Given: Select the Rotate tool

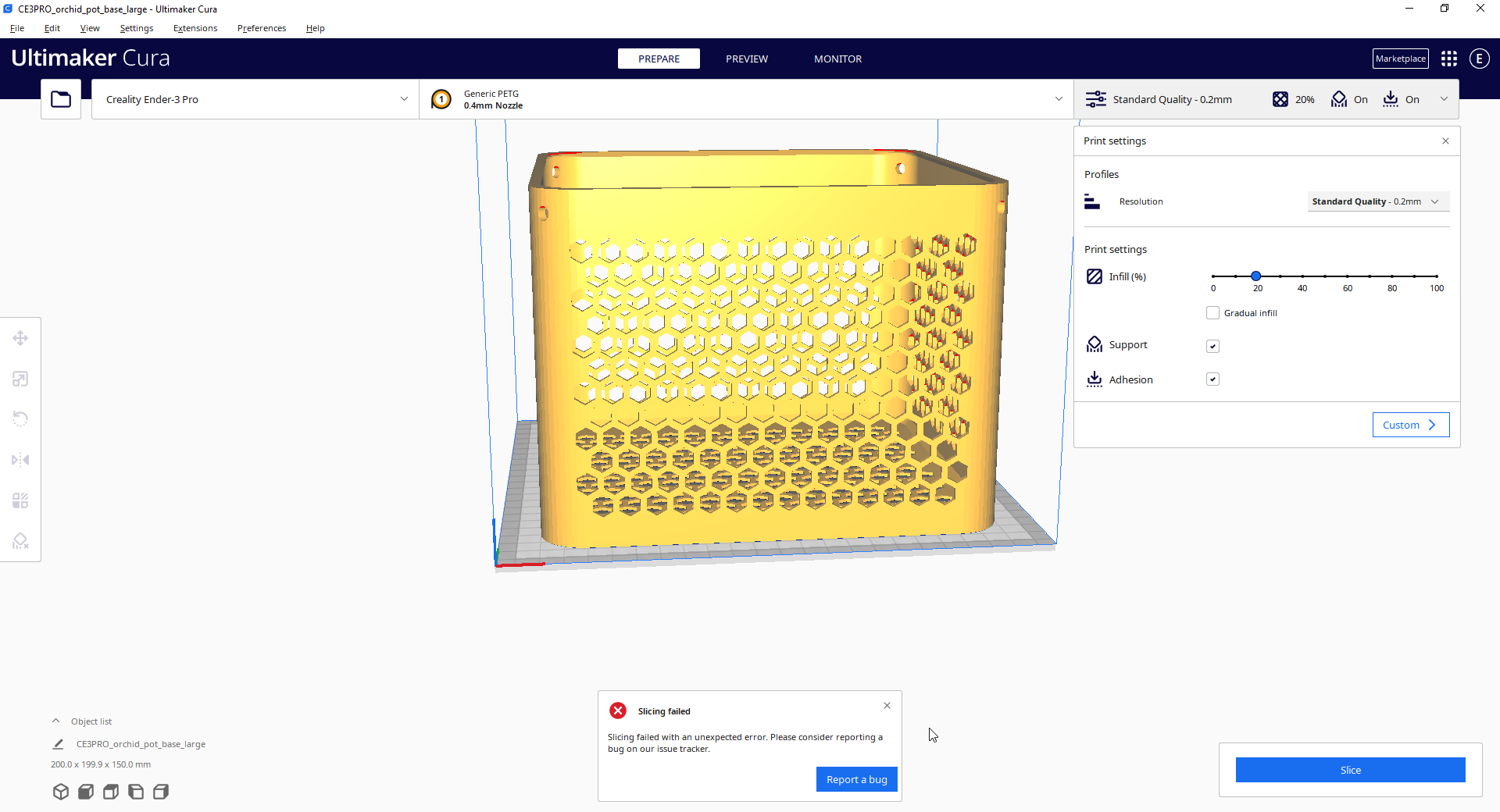Looking at the screenshot, I should pos(20,419).
